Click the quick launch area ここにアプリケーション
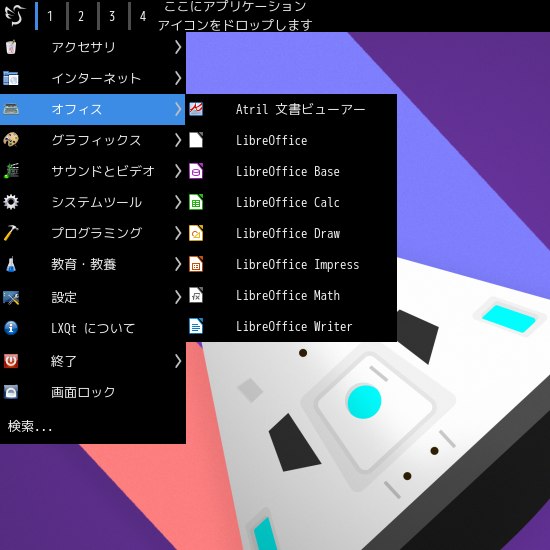Viewport: 550px width, 550px height. click(235, 16)
